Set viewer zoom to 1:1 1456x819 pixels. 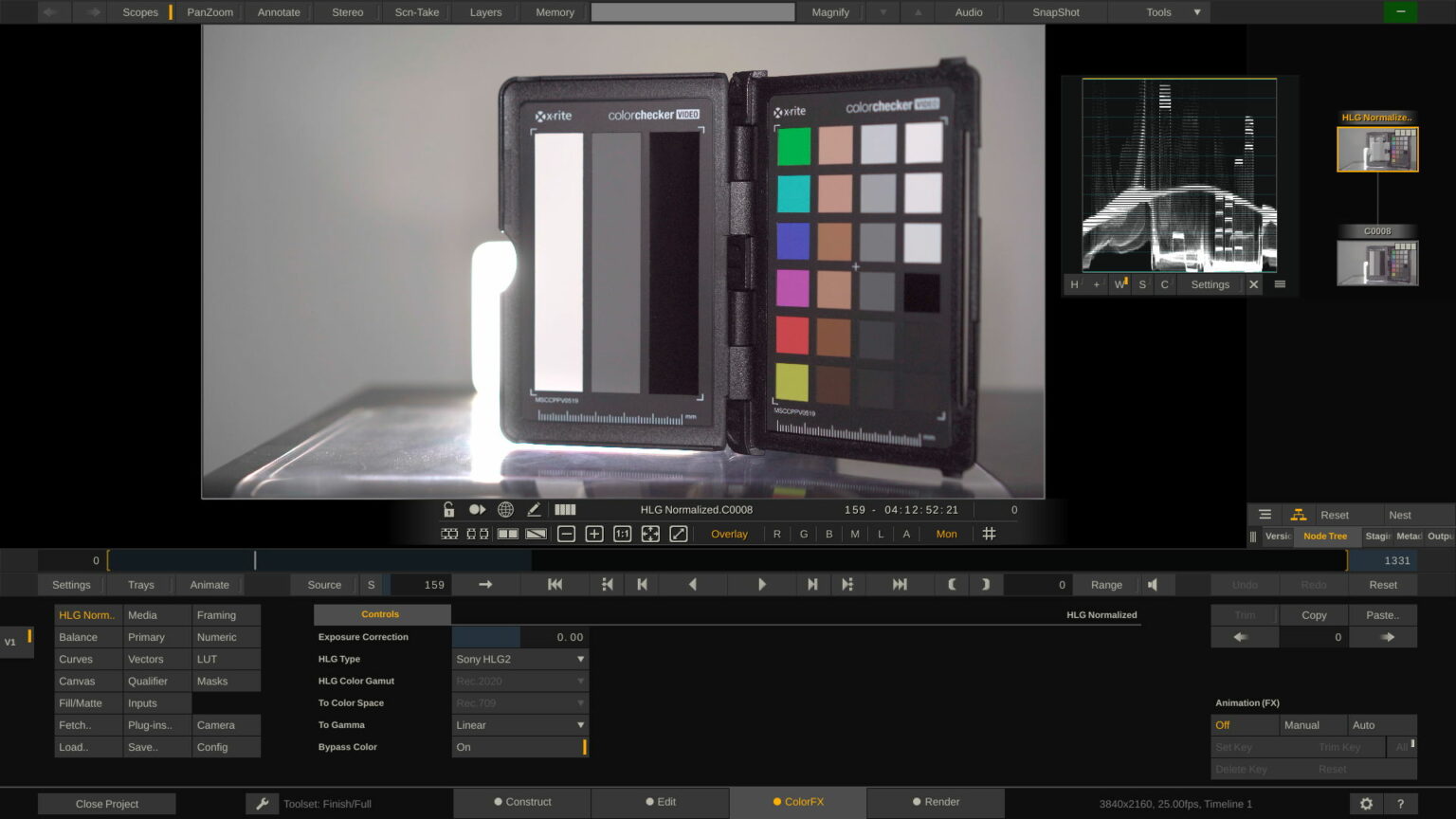click(622, 534)
